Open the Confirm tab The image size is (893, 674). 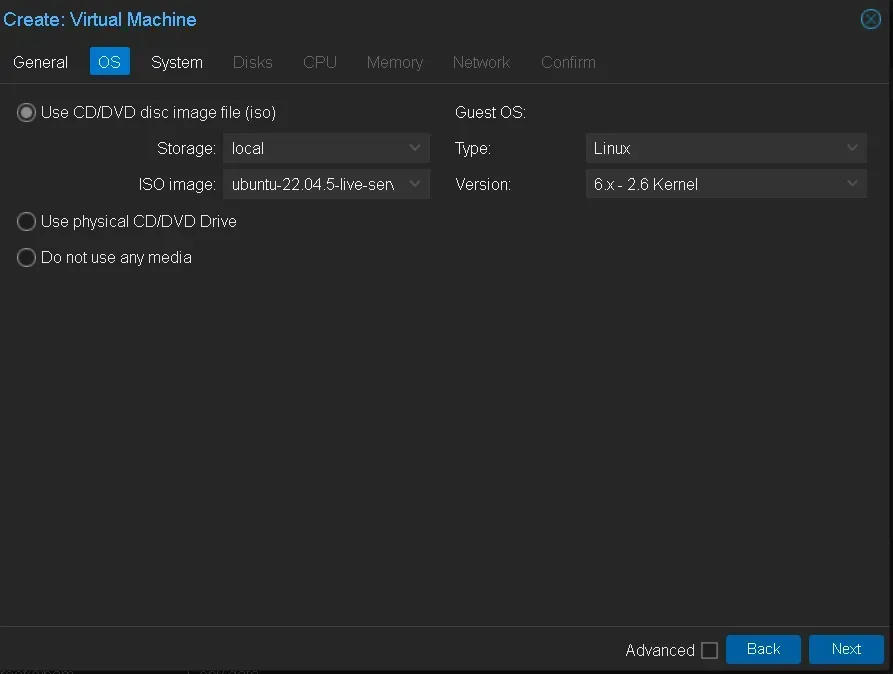pyautogui.click(x=567, y=62)
